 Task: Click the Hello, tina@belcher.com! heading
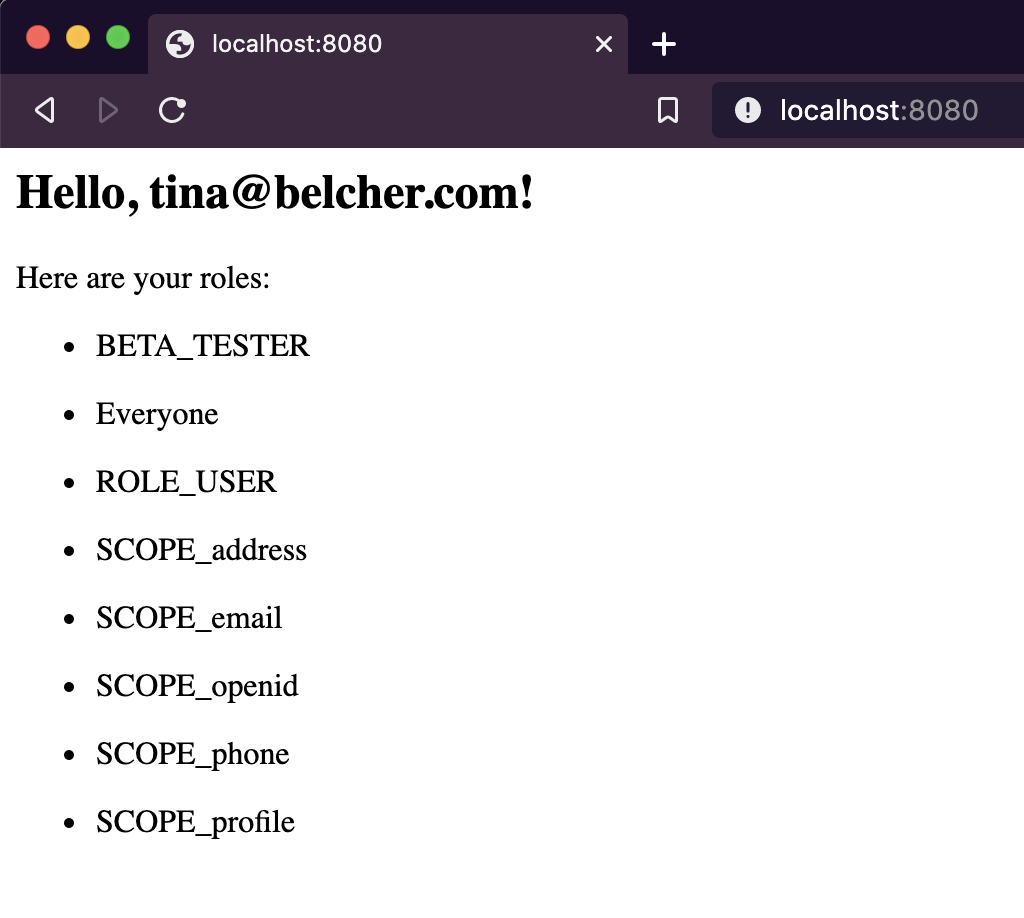(275, 192)
